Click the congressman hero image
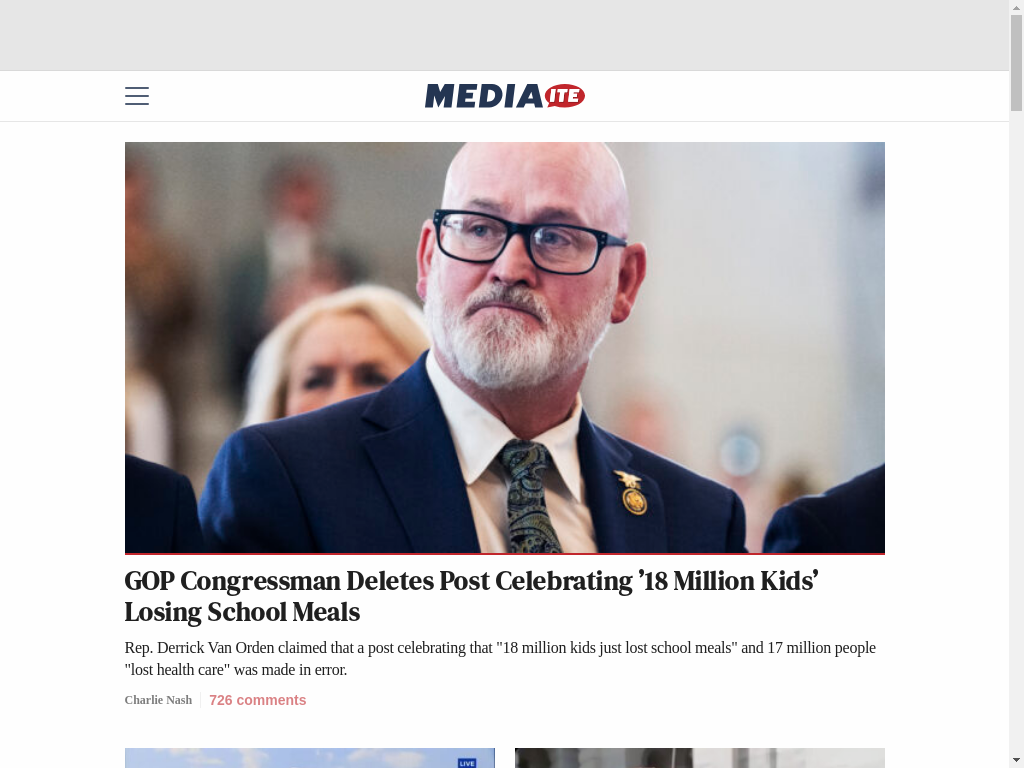1024x768 pixels. (504, 347)
